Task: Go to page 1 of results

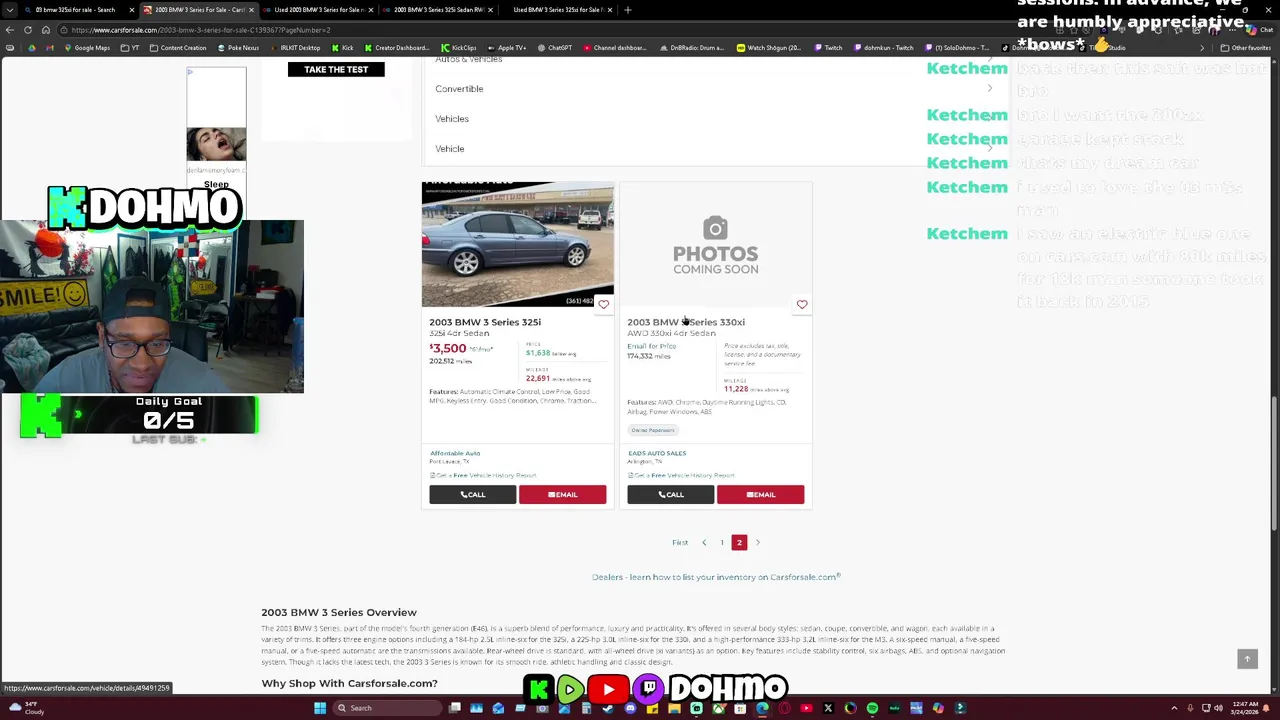Action: [721, 542]
